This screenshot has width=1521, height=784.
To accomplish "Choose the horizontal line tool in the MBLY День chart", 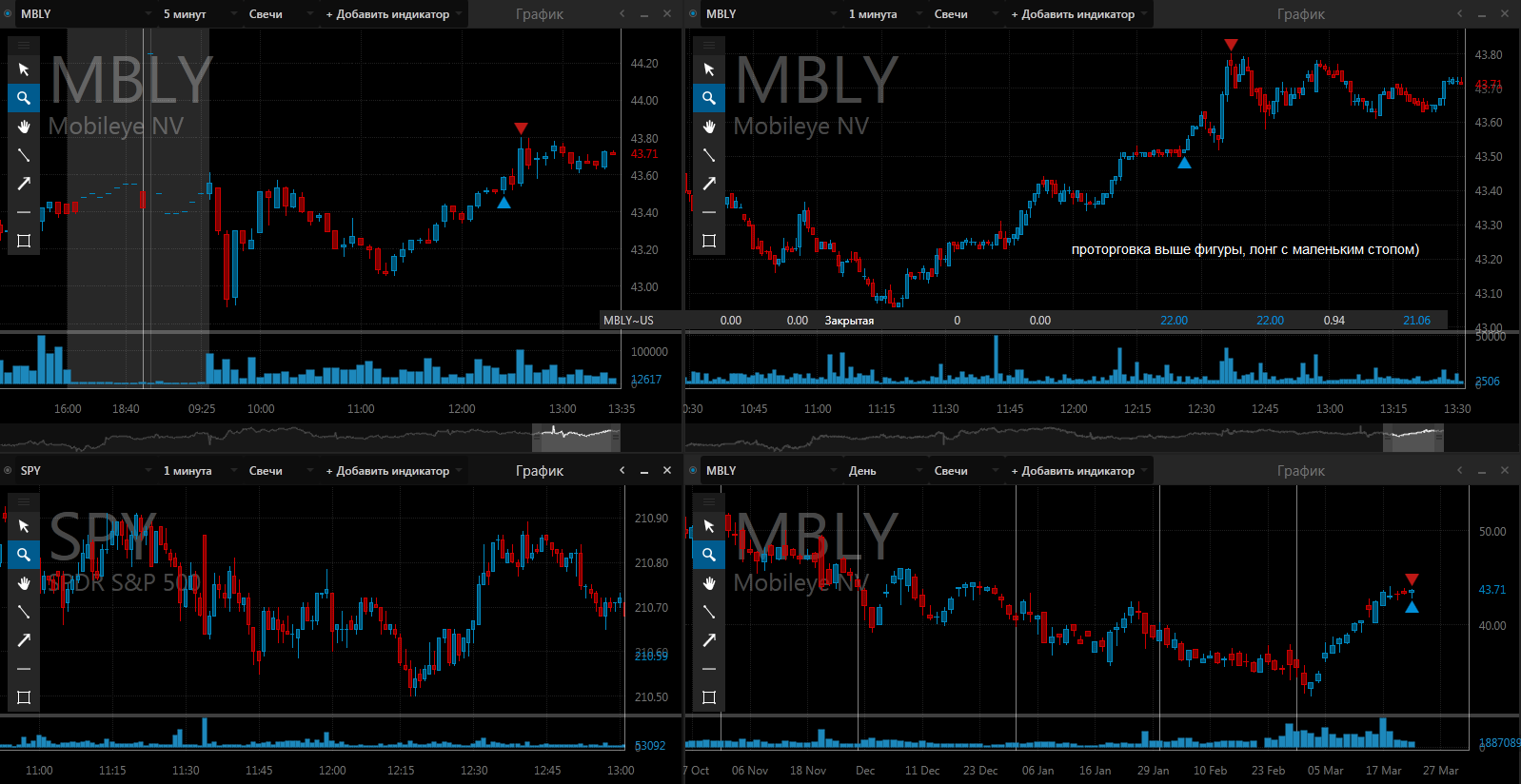I will point(709,669).
